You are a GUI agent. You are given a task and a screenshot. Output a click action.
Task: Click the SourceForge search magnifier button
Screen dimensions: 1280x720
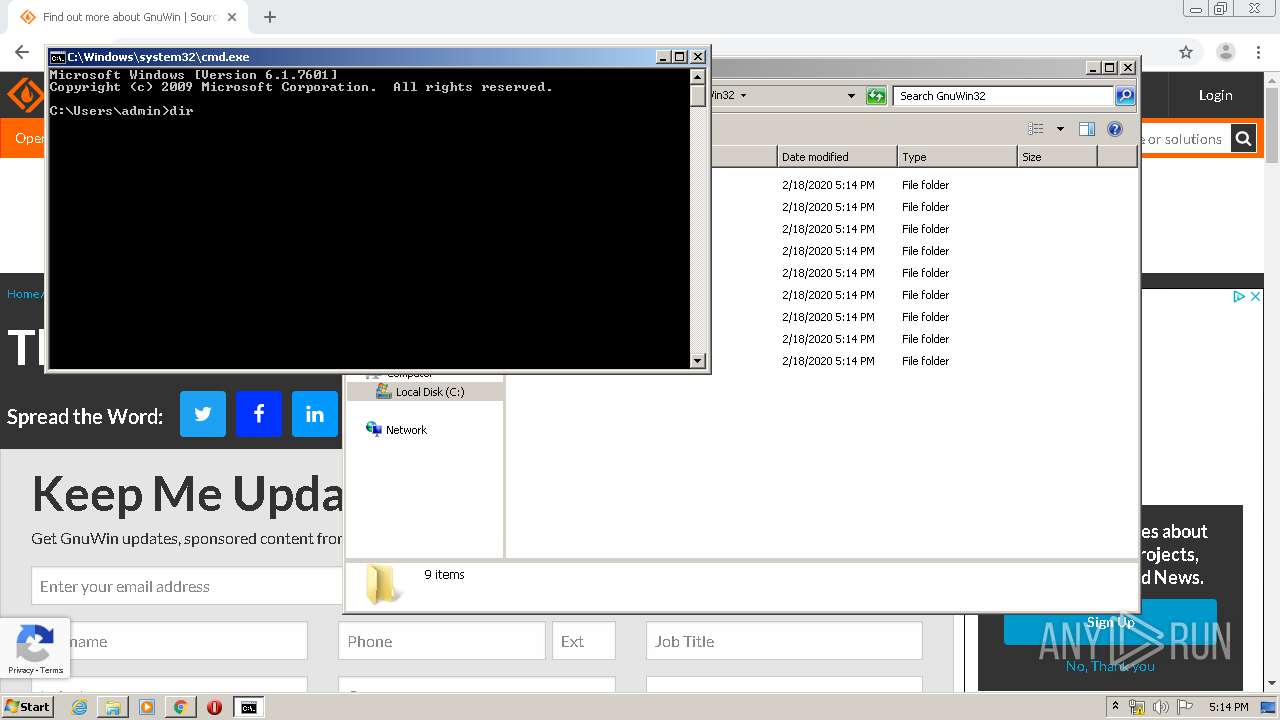click(1243, 139)
